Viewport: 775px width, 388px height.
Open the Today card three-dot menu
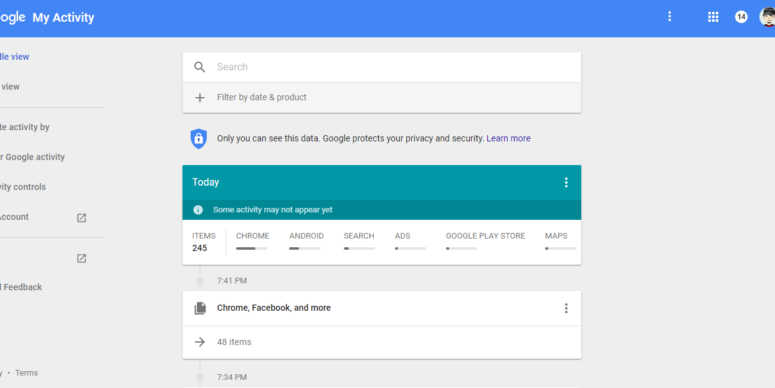point(566,183)
